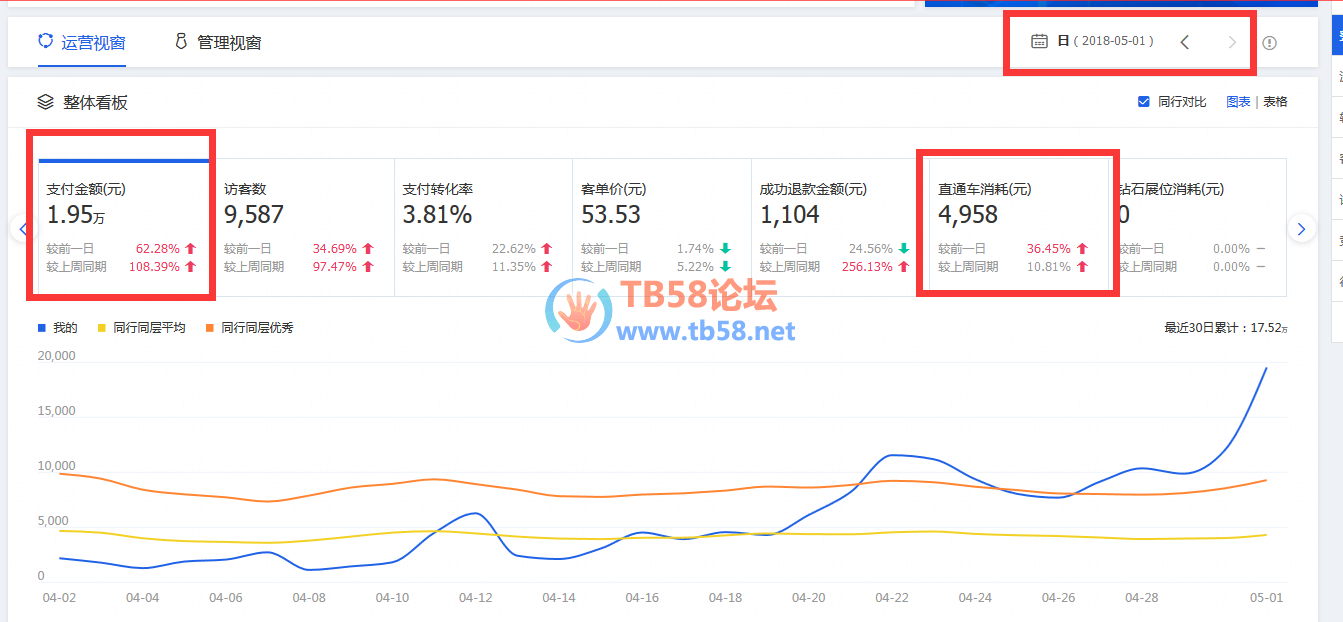Go to previous day with left chevron
The height and width of the screenshot is (622, 1343).
point(1185,42)
